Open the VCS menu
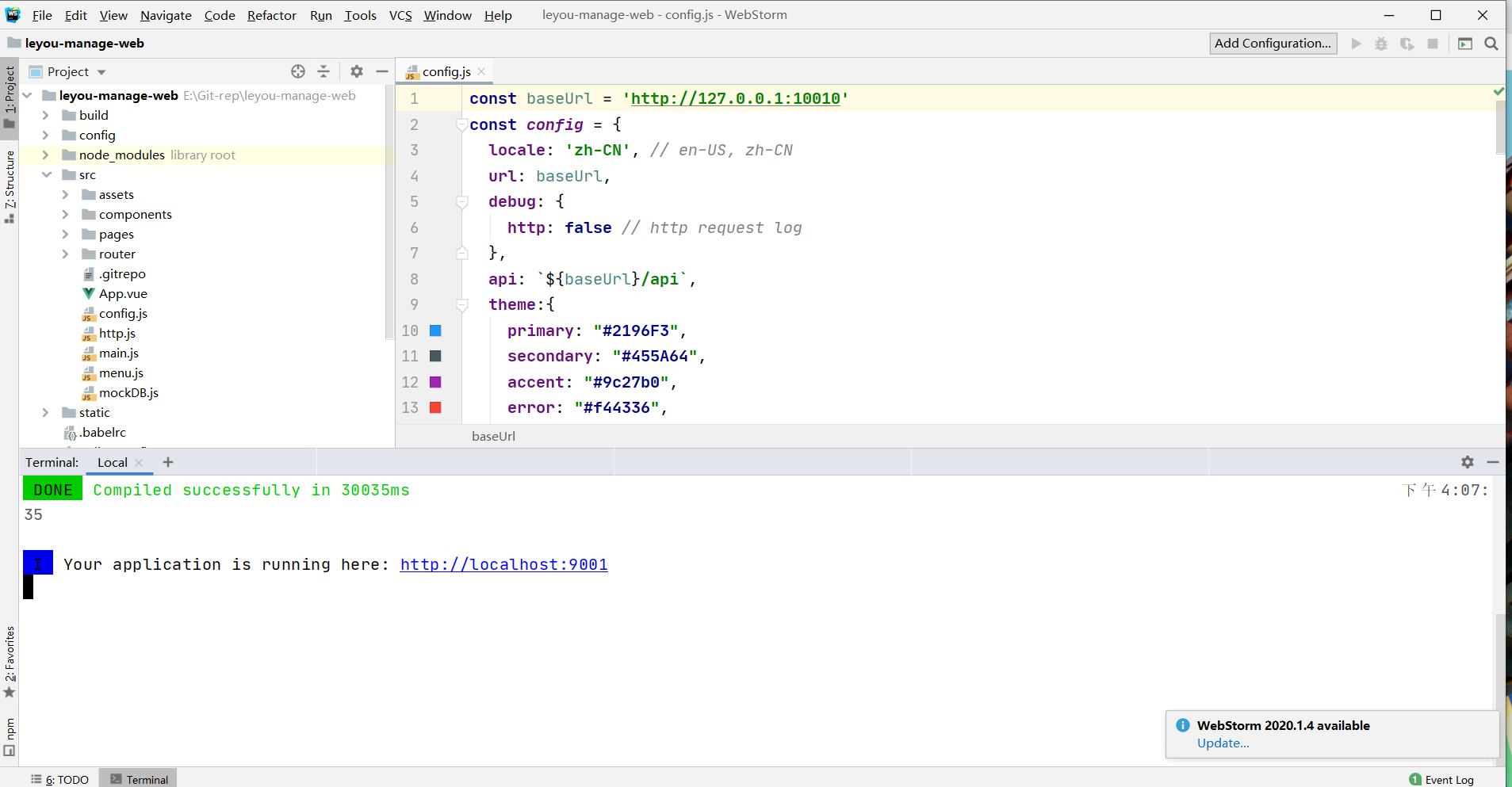This screenshot has width=1512, height=787. 400,15
